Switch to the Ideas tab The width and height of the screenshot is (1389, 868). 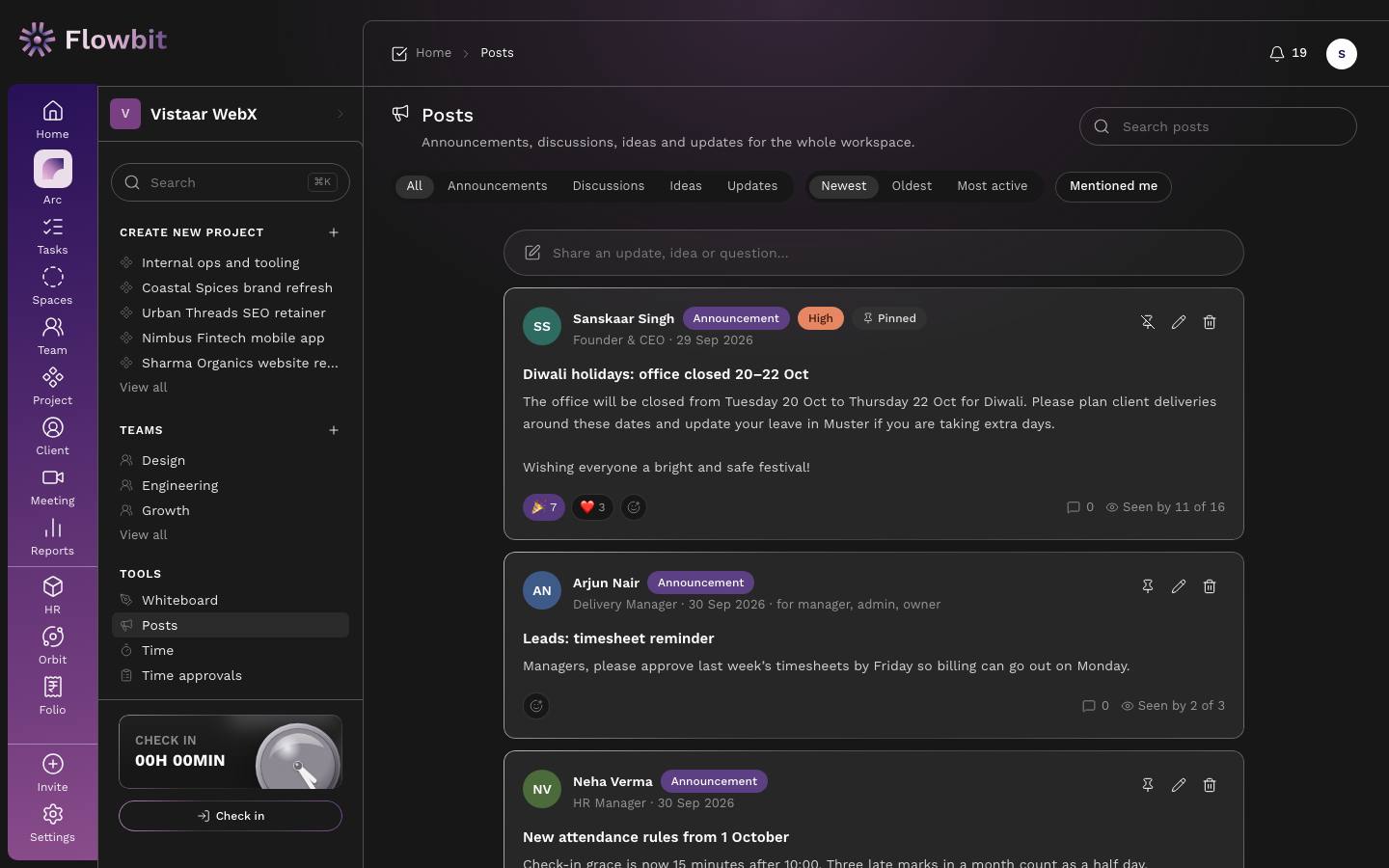point(686,186)
